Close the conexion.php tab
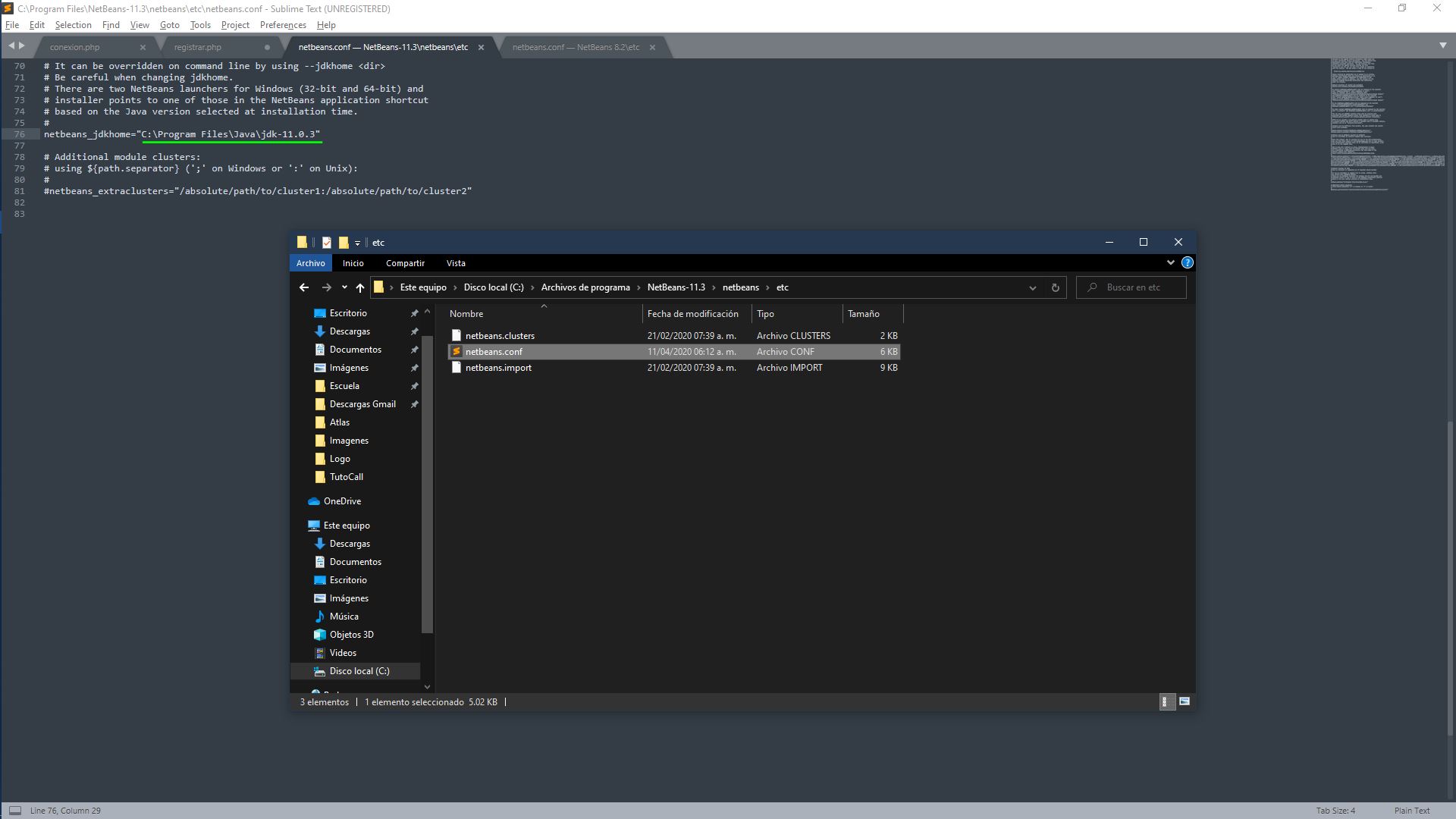Image resolution: width=1456 pixels, height=819 pixels. tap(143, 47)
